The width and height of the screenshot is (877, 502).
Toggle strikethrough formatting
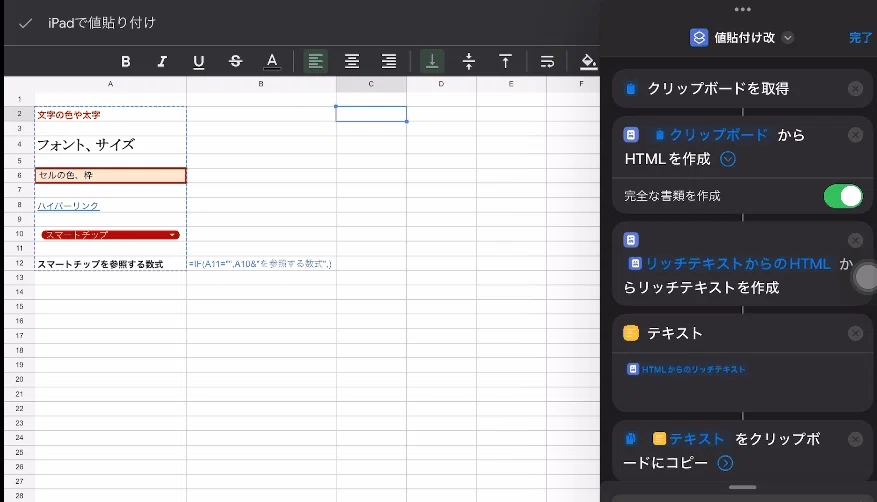pos(235,61)
